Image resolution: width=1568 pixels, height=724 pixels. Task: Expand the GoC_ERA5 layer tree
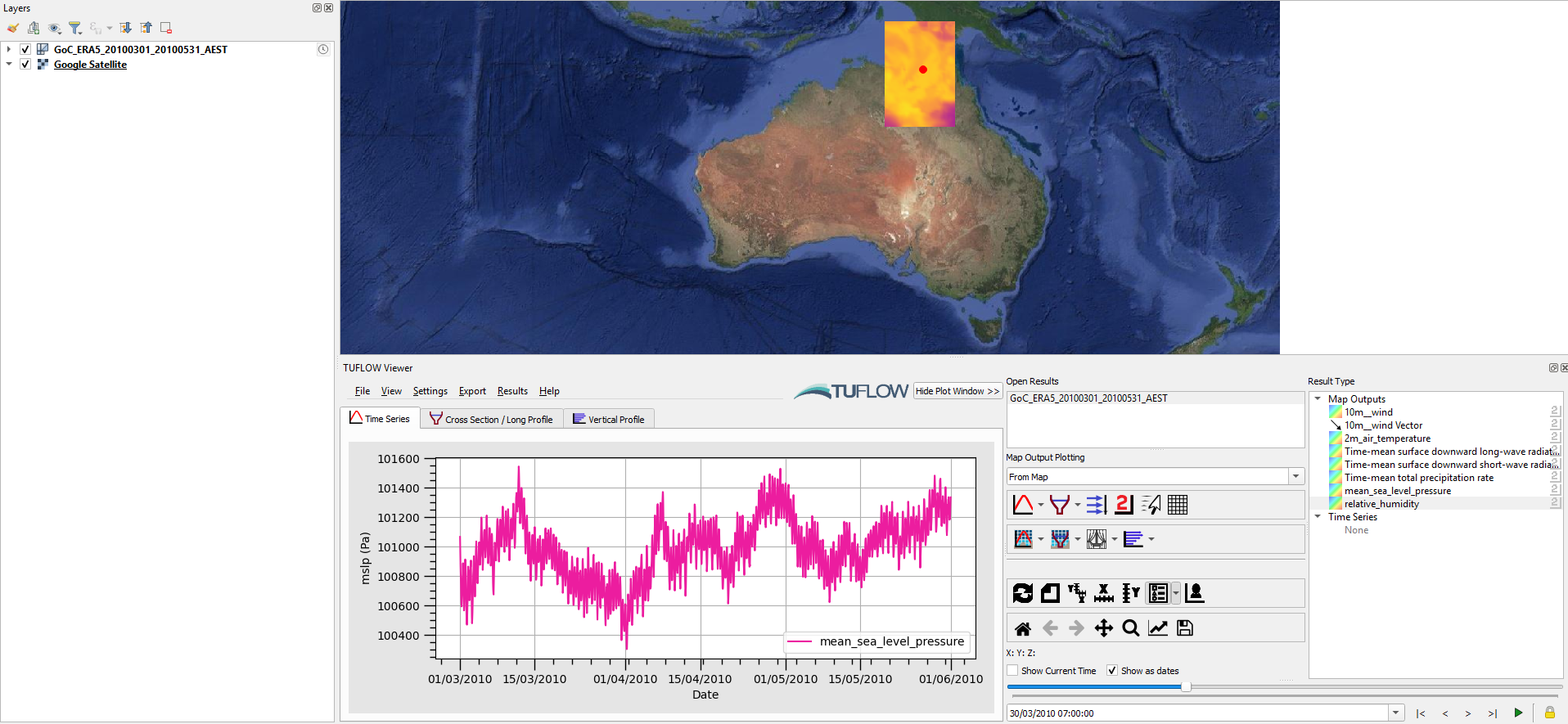(9, 49)
